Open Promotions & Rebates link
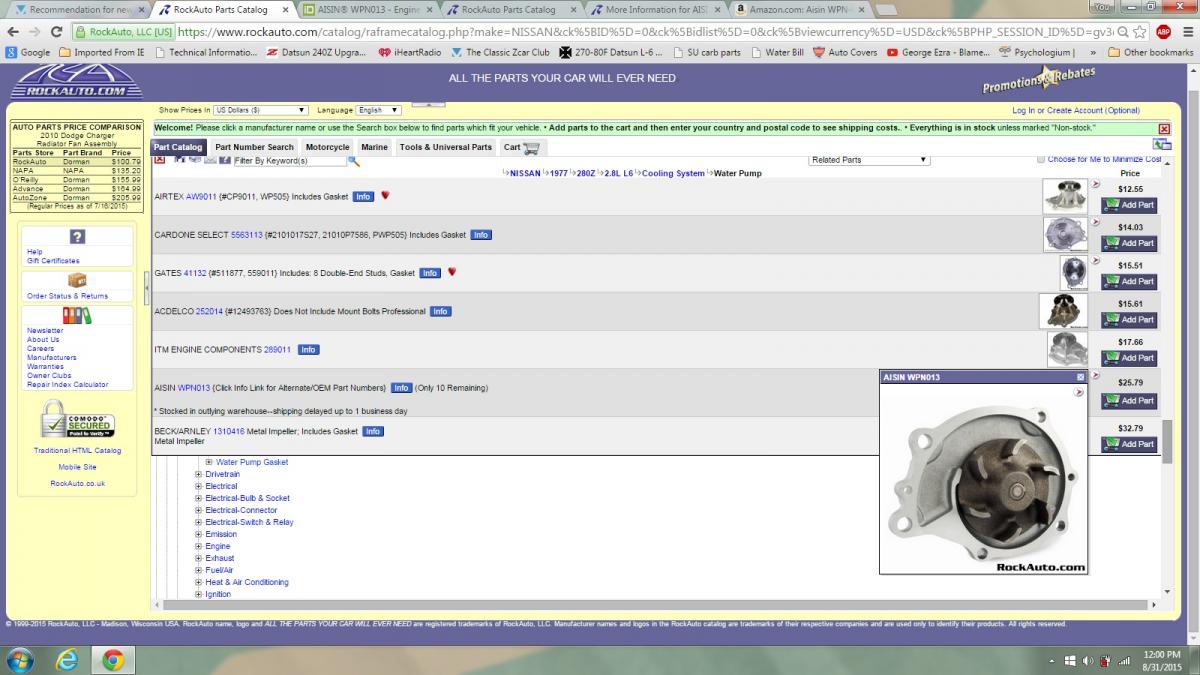 (1038, 80)
